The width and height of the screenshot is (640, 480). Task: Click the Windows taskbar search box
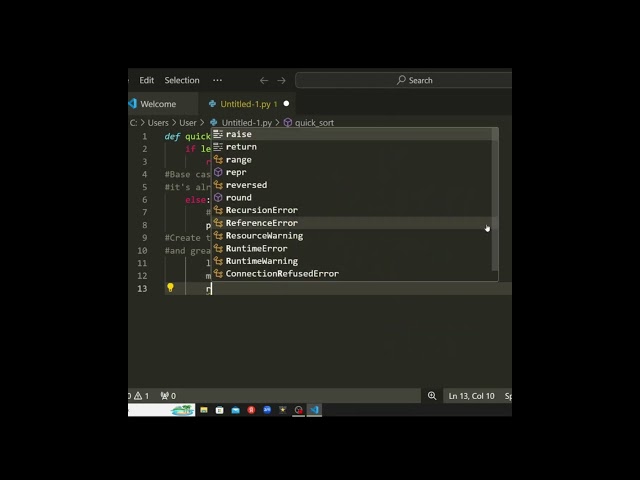(162, 410)
